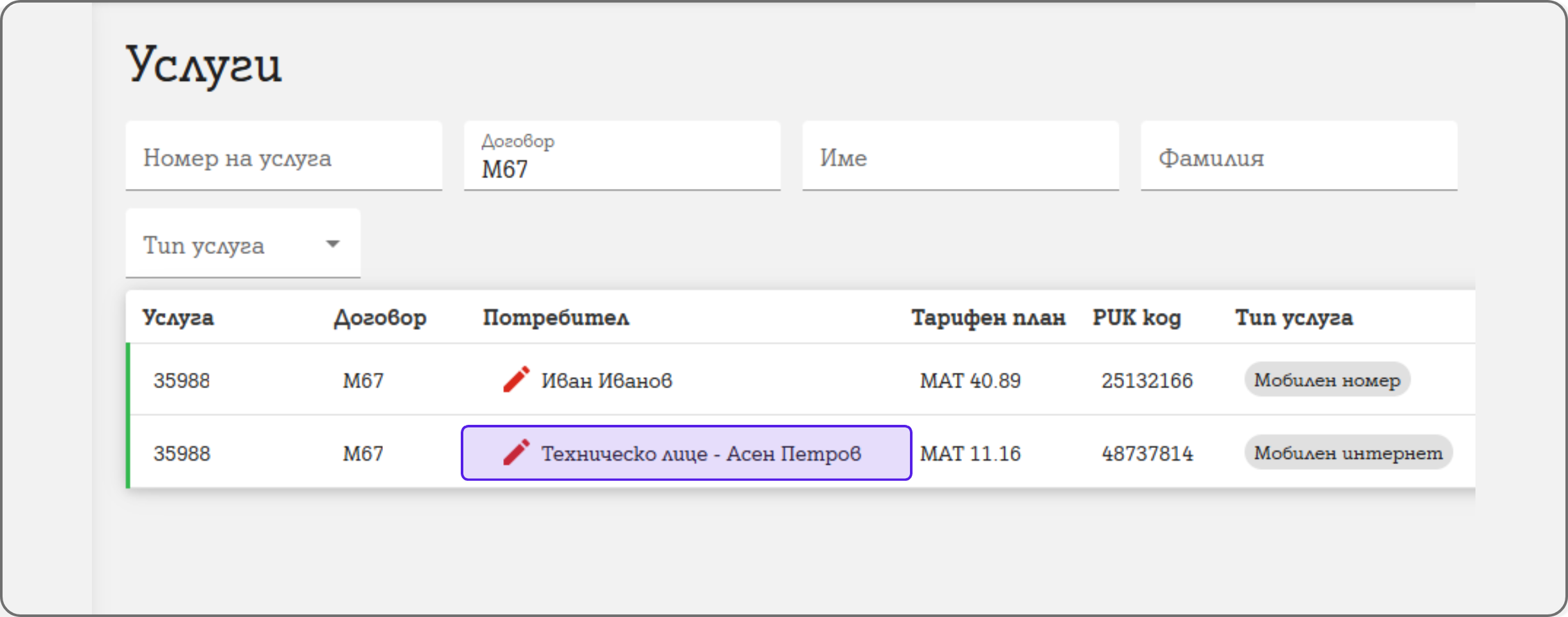This screenshot has height=617, width=1568.
Task: Sort by the Услуга column header
Action: point(178,317)
